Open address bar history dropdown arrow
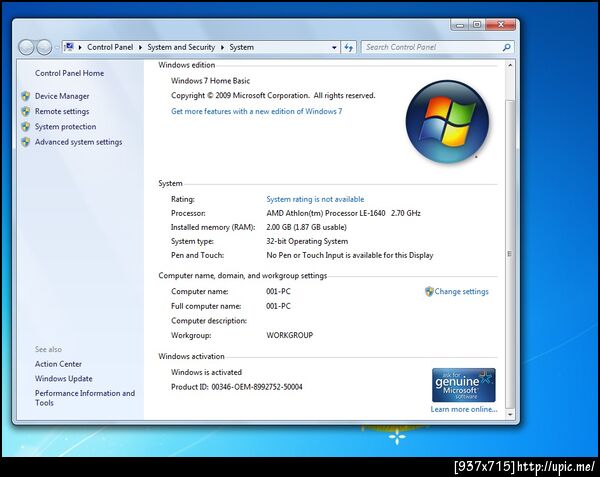600x477 pixels. 334,47
